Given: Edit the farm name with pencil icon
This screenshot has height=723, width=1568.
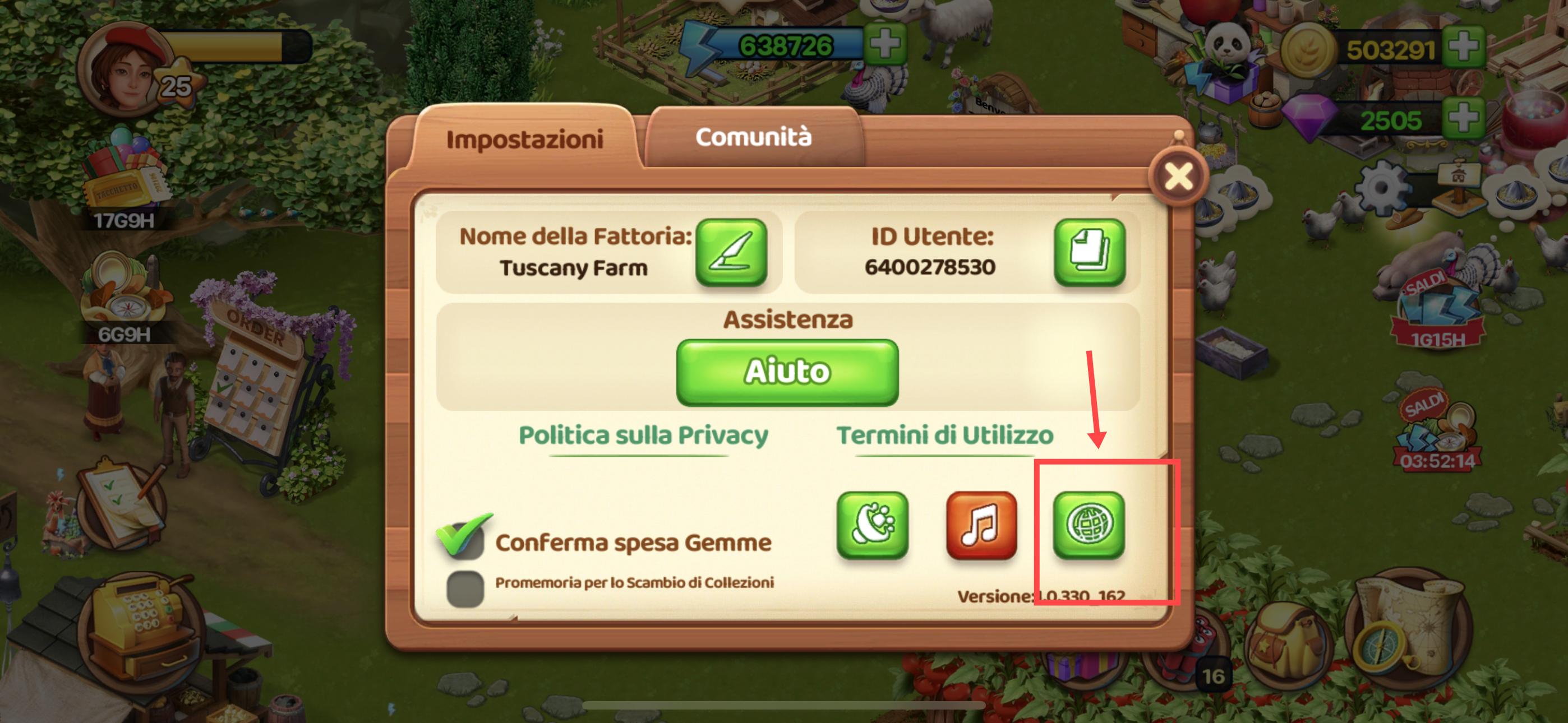Looking at the screenshot, I should click(731, 252).
